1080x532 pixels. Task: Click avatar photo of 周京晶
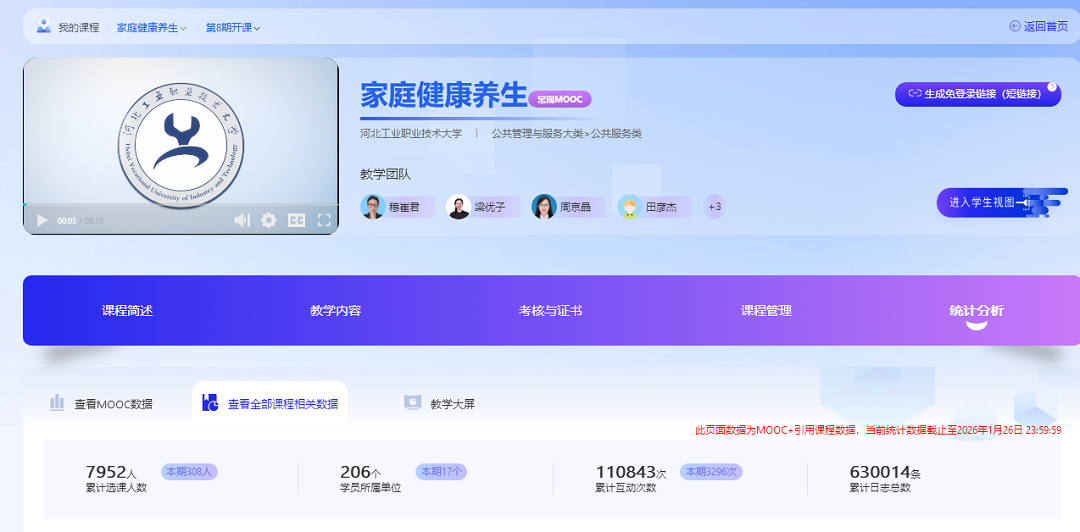coord(543,207)
